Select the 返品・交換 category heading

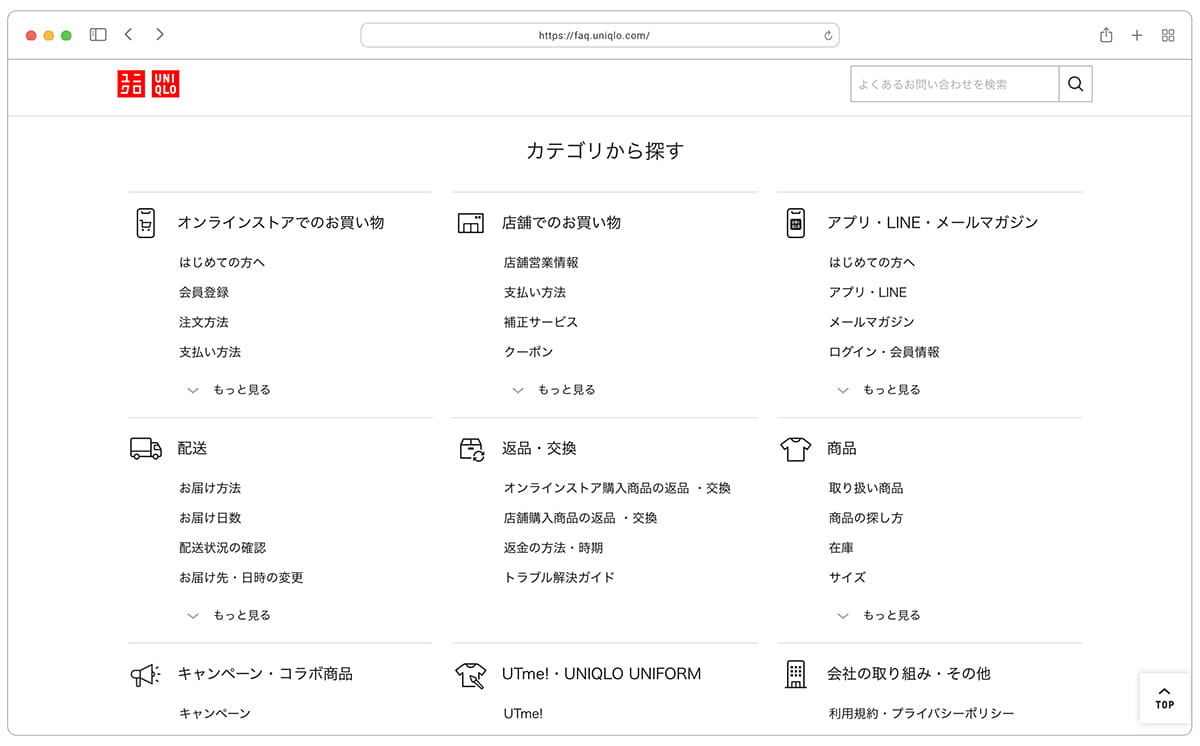[x=539, y=449]
